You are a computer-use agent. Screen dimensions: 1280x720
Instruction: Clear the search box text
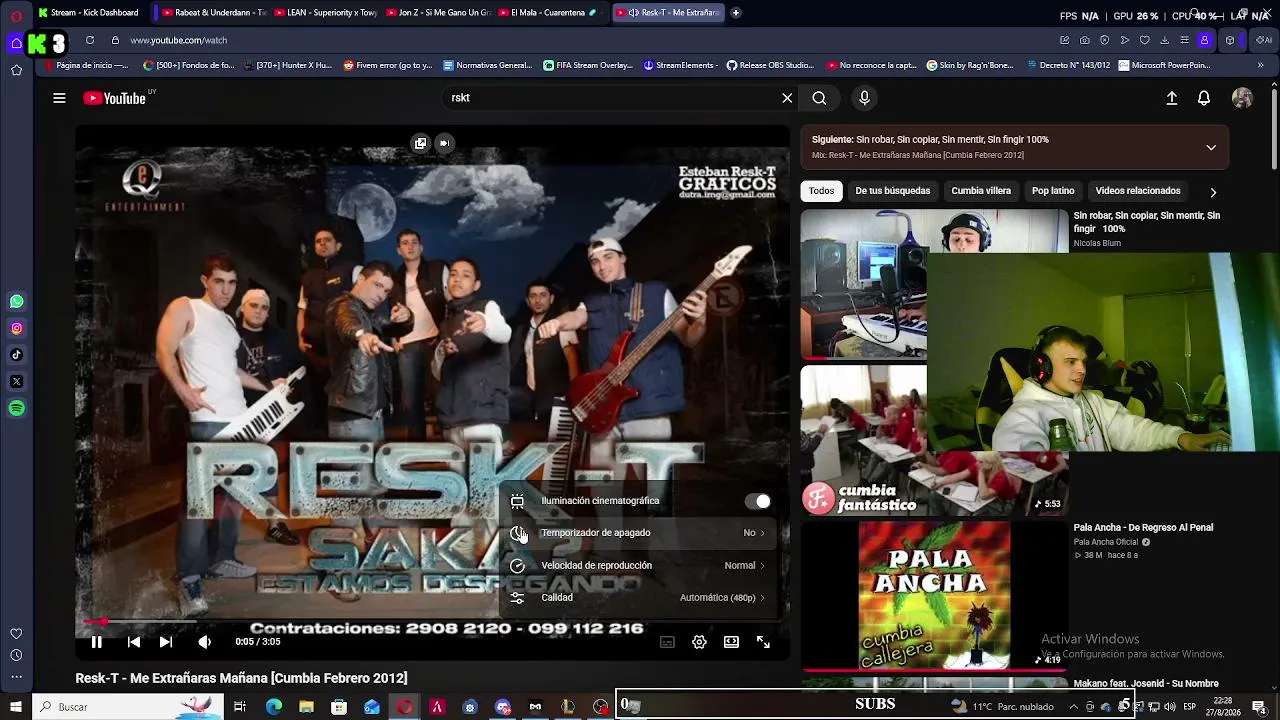point(787,98)
